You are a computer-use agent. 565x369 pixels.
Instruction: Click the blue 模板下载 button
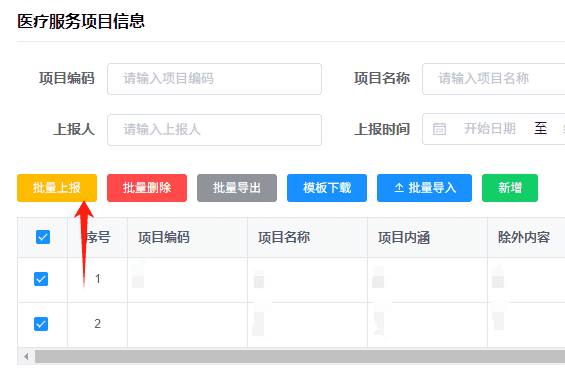pyautogui.click(x=327, y=188)
